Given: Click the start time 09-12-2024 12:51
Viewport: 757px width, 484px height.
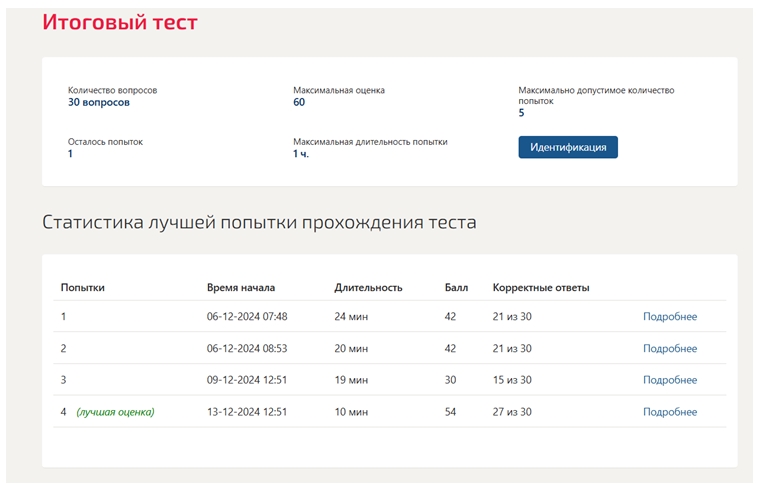Looking at the screenshot, I should [247, 380].
